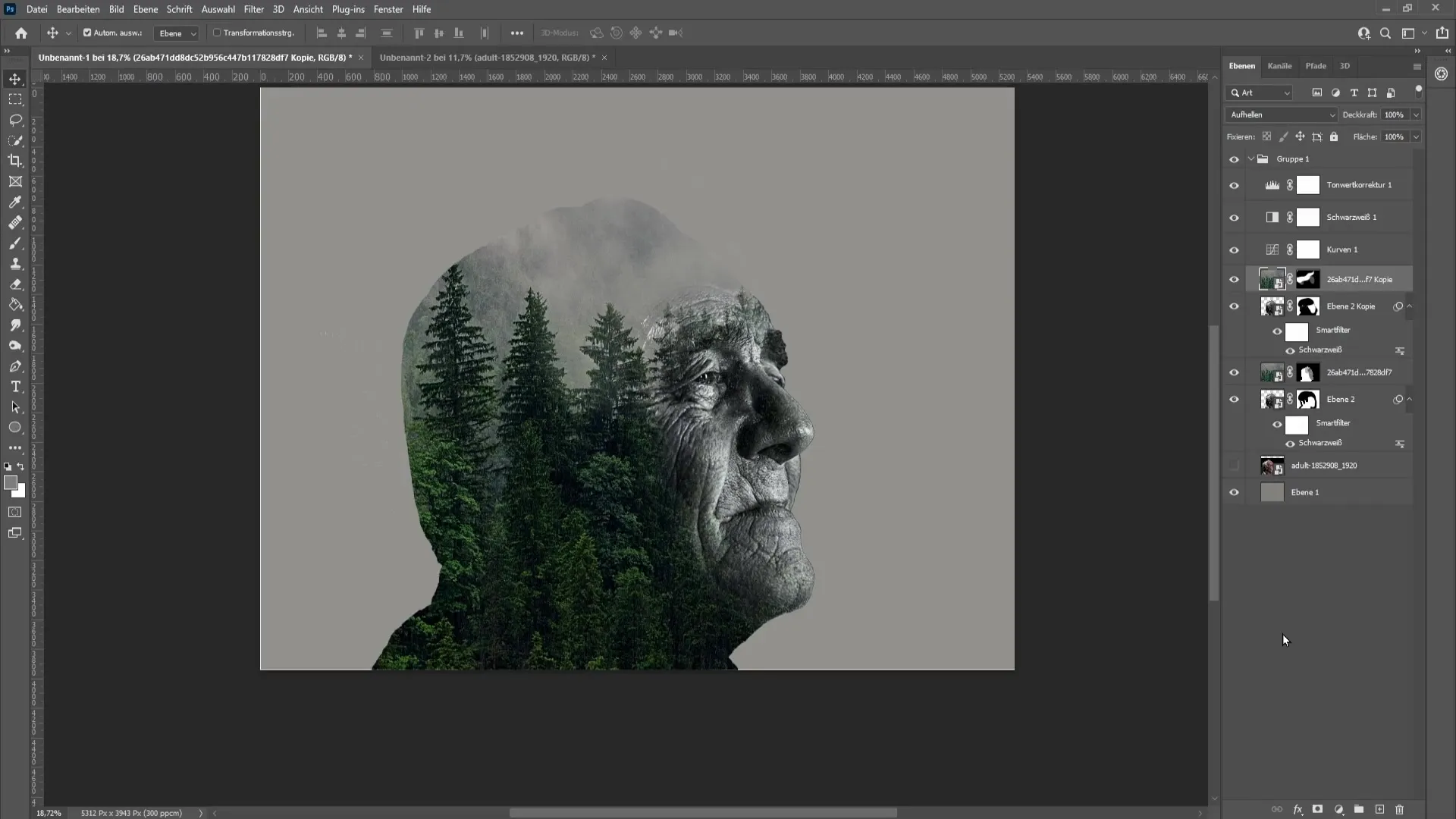Screen dimensions: 1456x819
Task: Open the Ebene auto-select dropdown
Action: click(x=177, y=33)
